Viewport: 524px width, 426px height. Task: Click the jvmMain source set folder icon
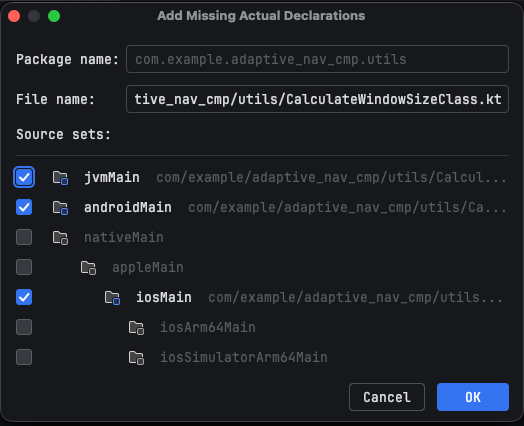(60, 177)
